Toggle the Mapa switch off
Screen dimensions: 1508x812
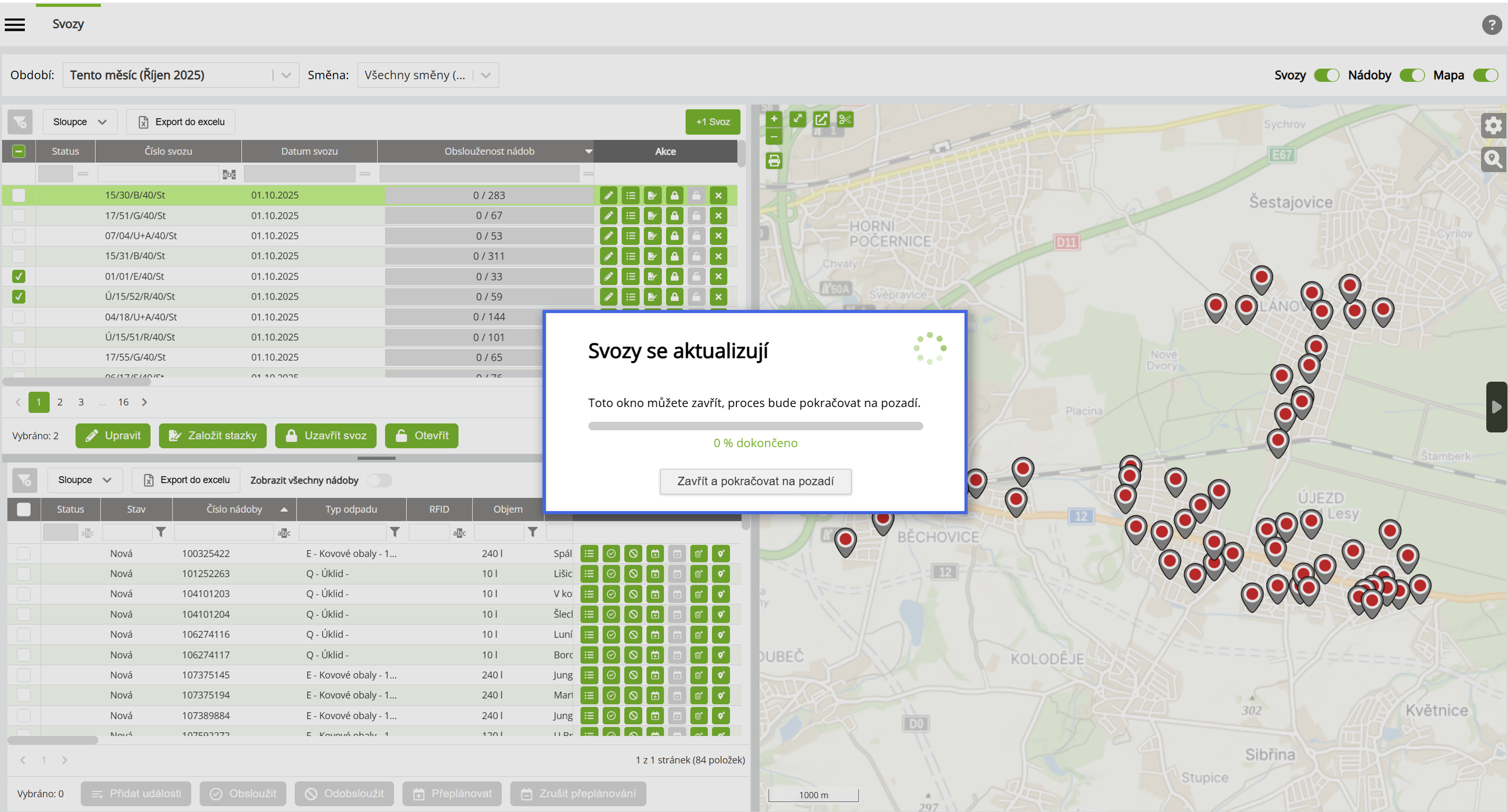1485,76
